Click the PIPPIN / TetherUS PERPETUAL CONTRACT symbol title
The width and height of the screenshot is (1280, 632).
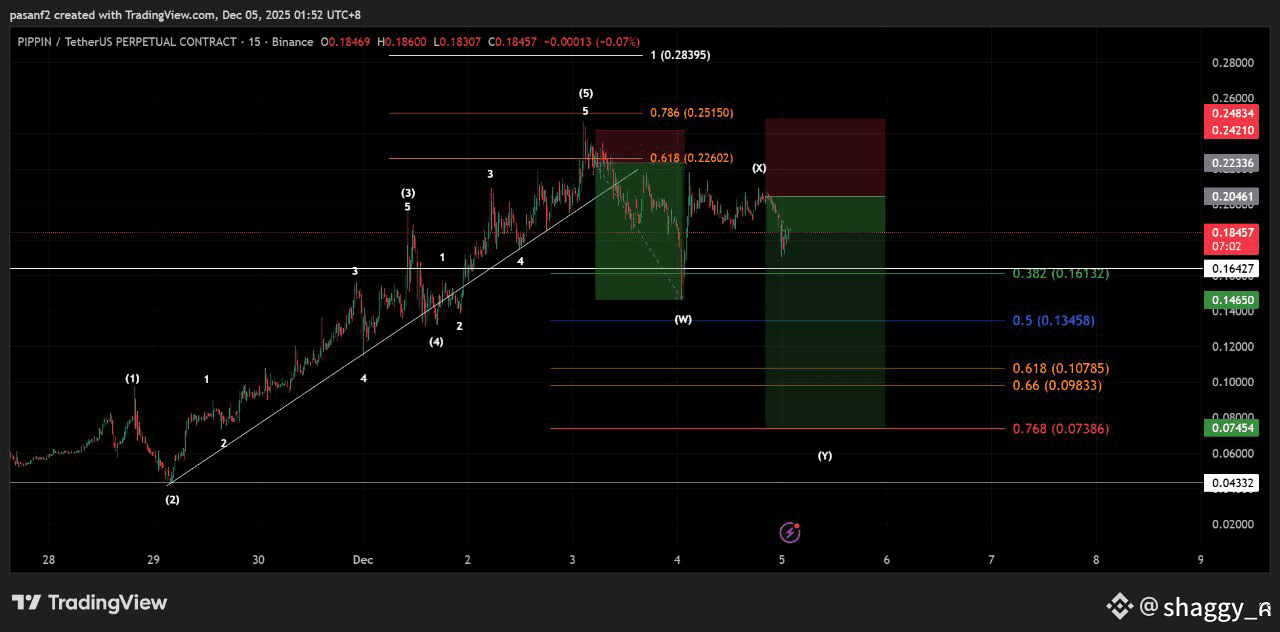127,41
